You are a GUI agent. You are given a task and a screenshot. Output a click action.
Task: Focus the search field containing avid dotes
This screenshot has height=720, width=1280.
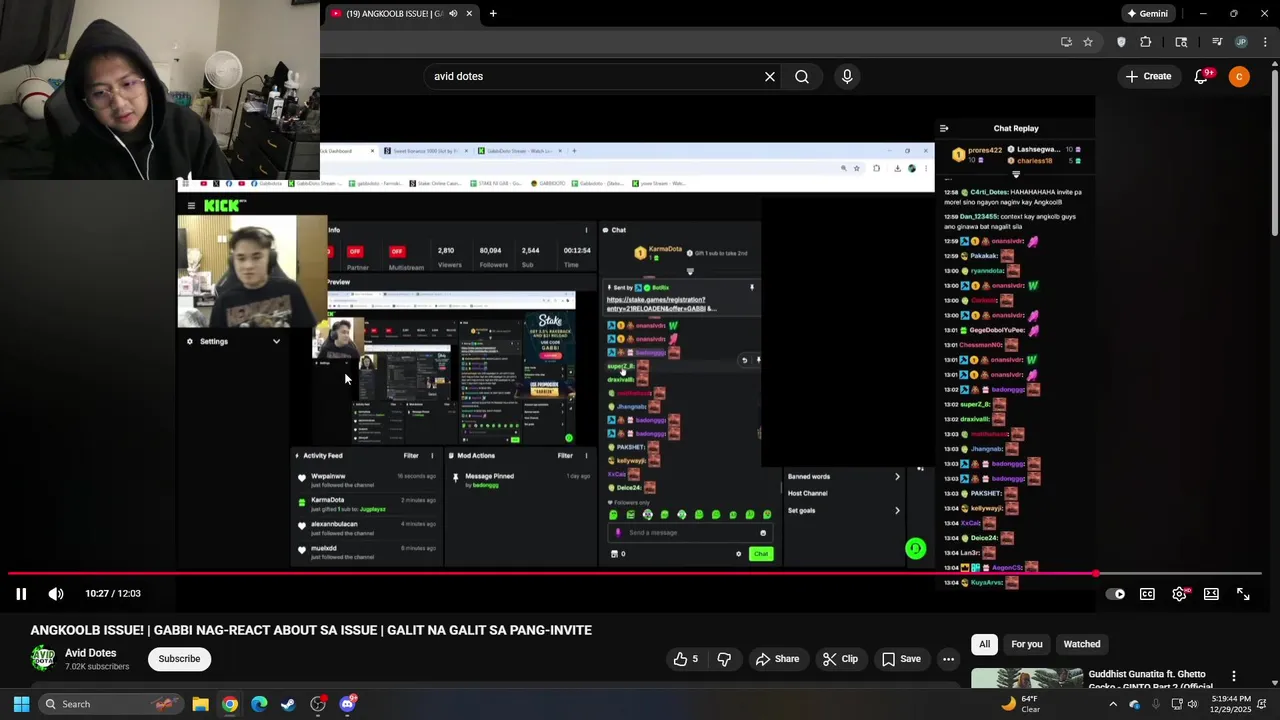pyautogui.click(x=595, y=76)
